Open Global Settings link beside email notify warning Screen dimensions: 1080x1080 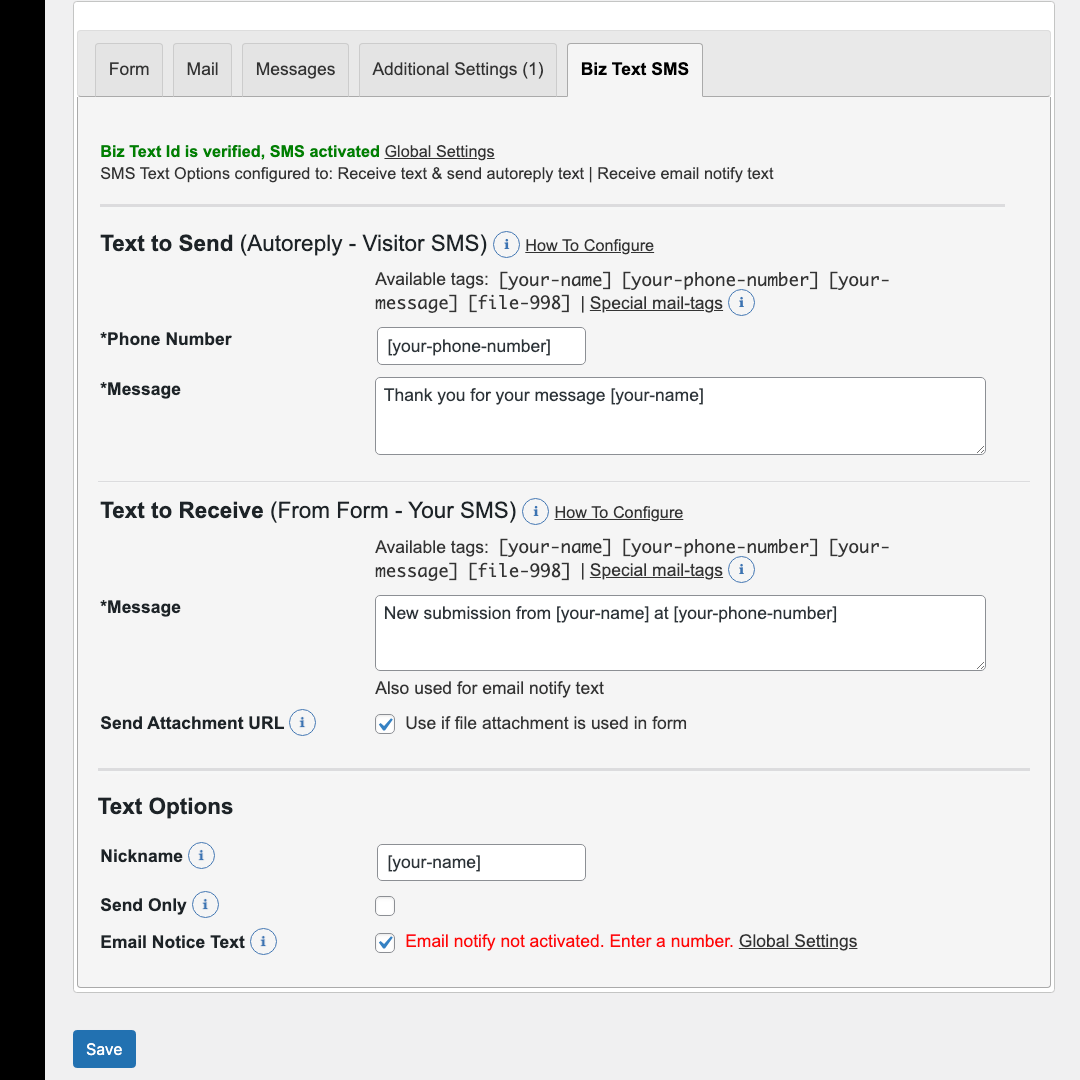point(798,942)
